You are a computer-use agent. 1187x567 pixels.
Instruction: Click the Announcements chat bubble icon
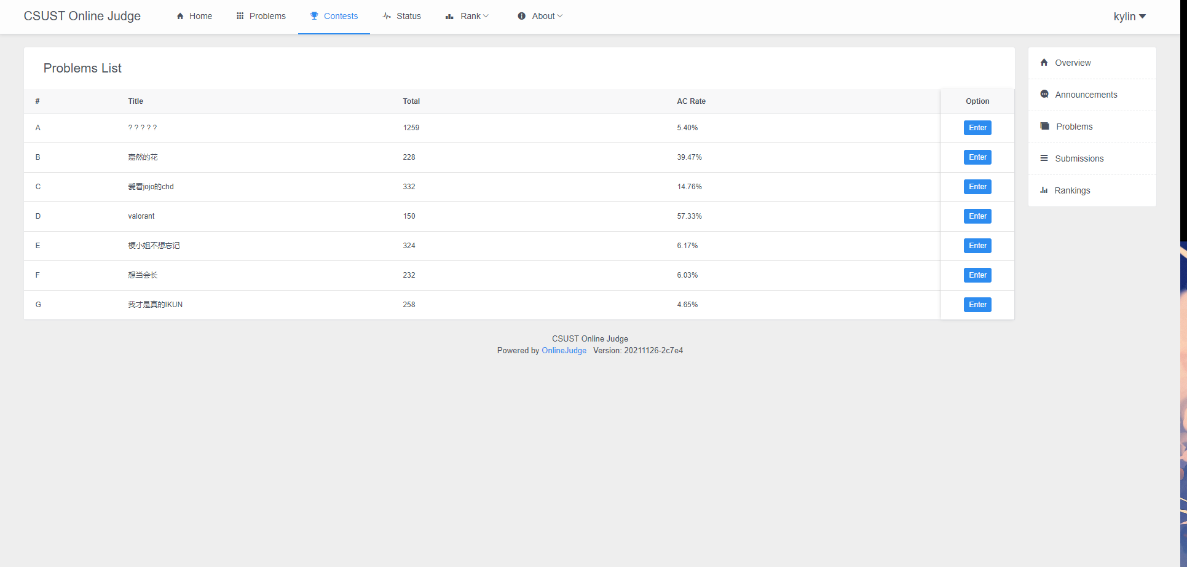(x=1044, y=94)
